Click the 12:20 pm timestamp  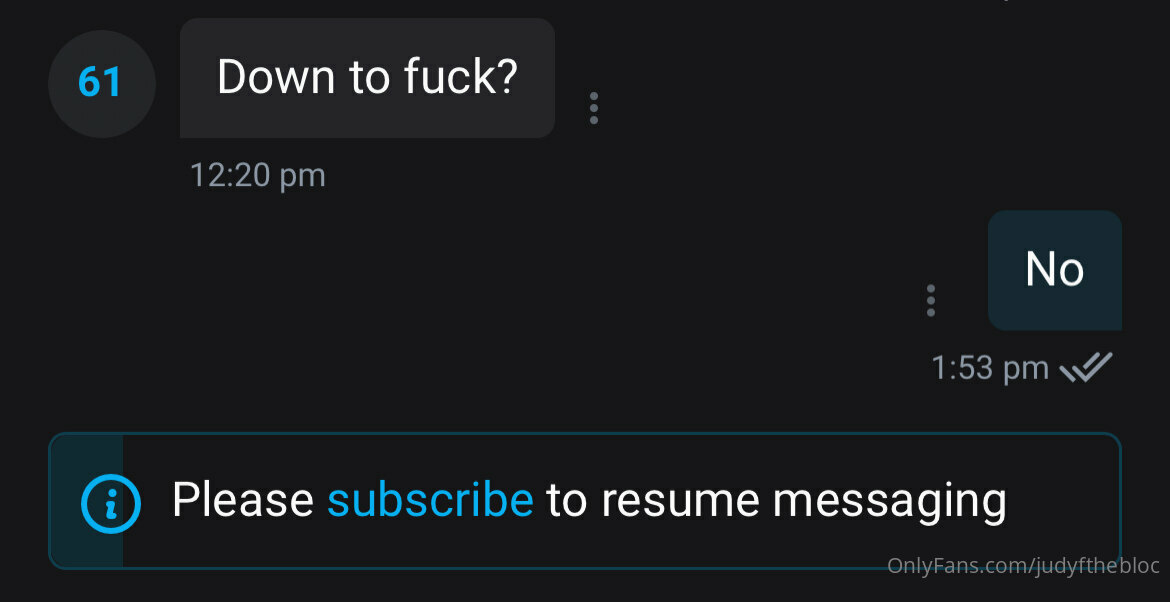(x=257, y=175)
